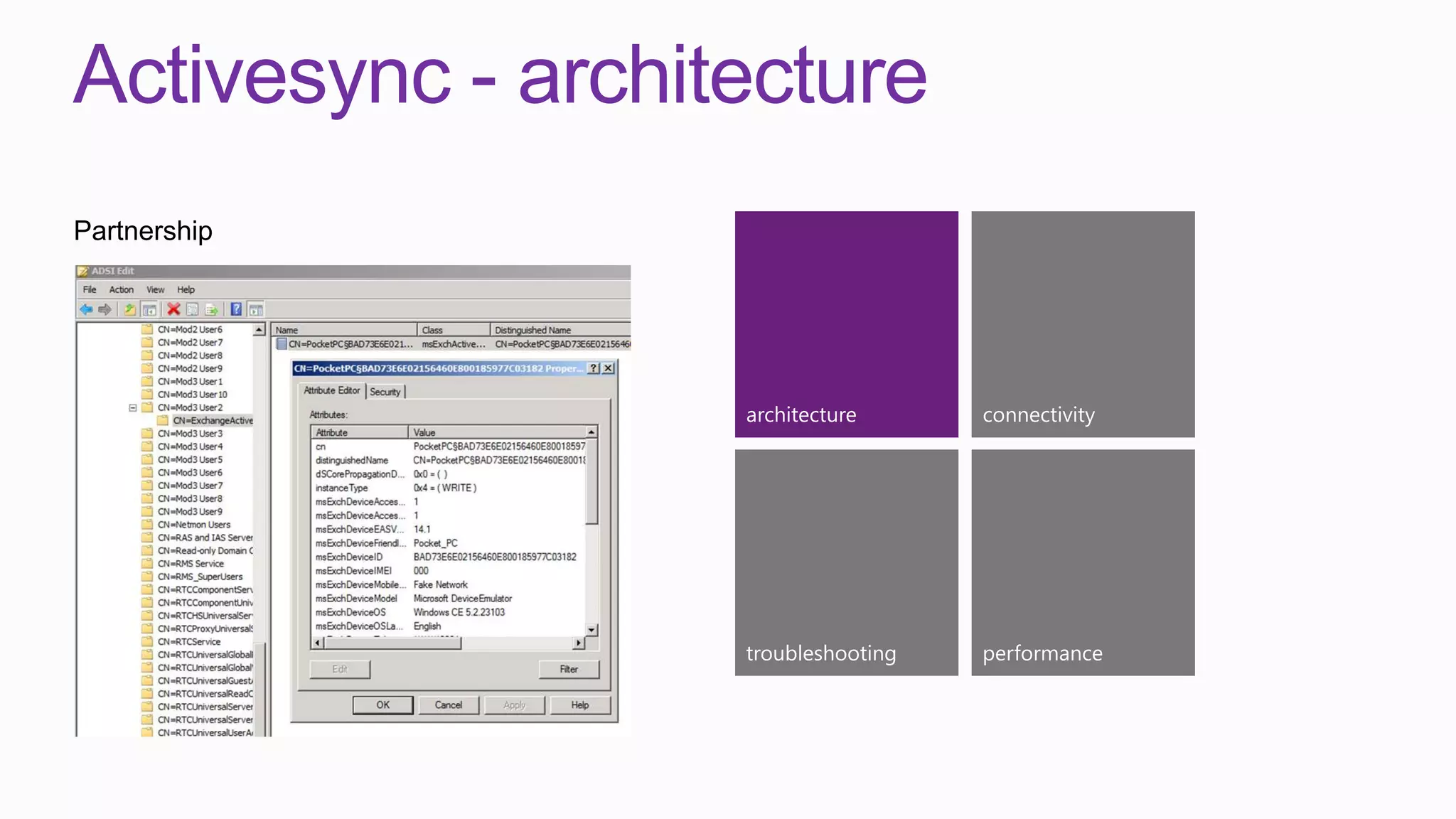Open the Action menu
Viewport: 1456px width, 819px height.
(x=122, y=289)
